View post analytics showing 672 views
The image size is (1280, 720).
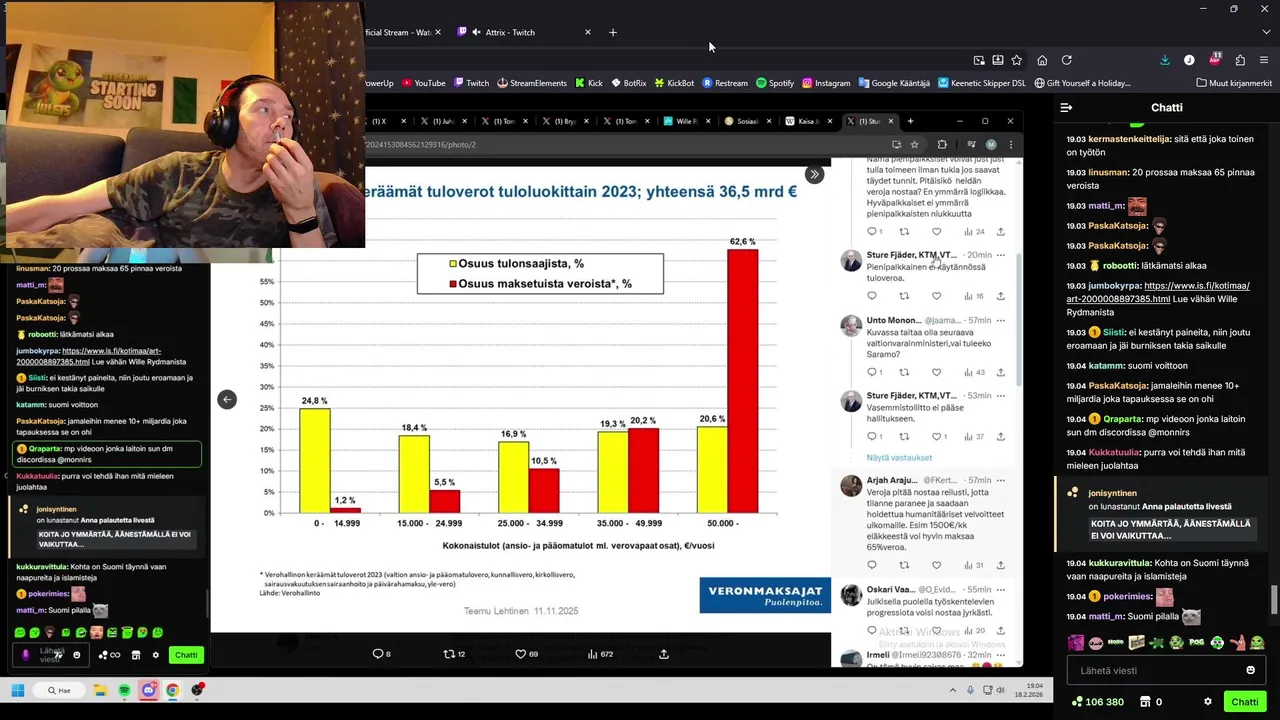click(x=599, y=654)
